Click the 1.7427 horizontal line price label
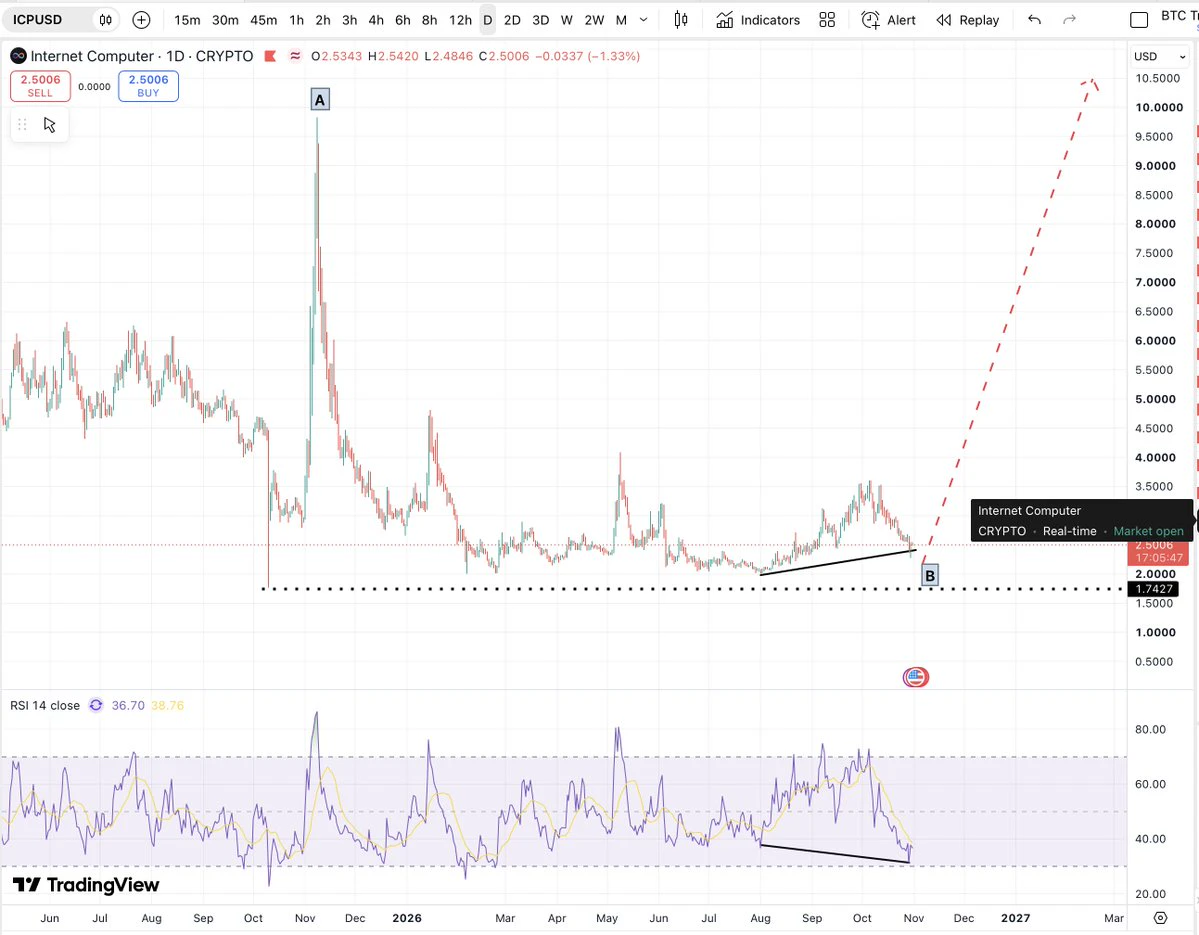 point(1154,589)
